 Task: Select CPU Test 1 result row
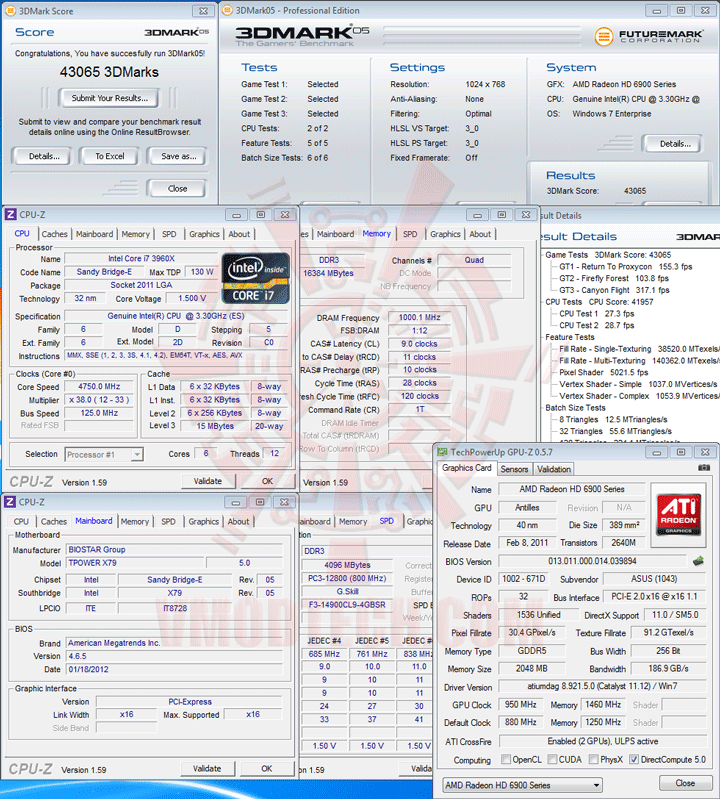coord(596,313)
